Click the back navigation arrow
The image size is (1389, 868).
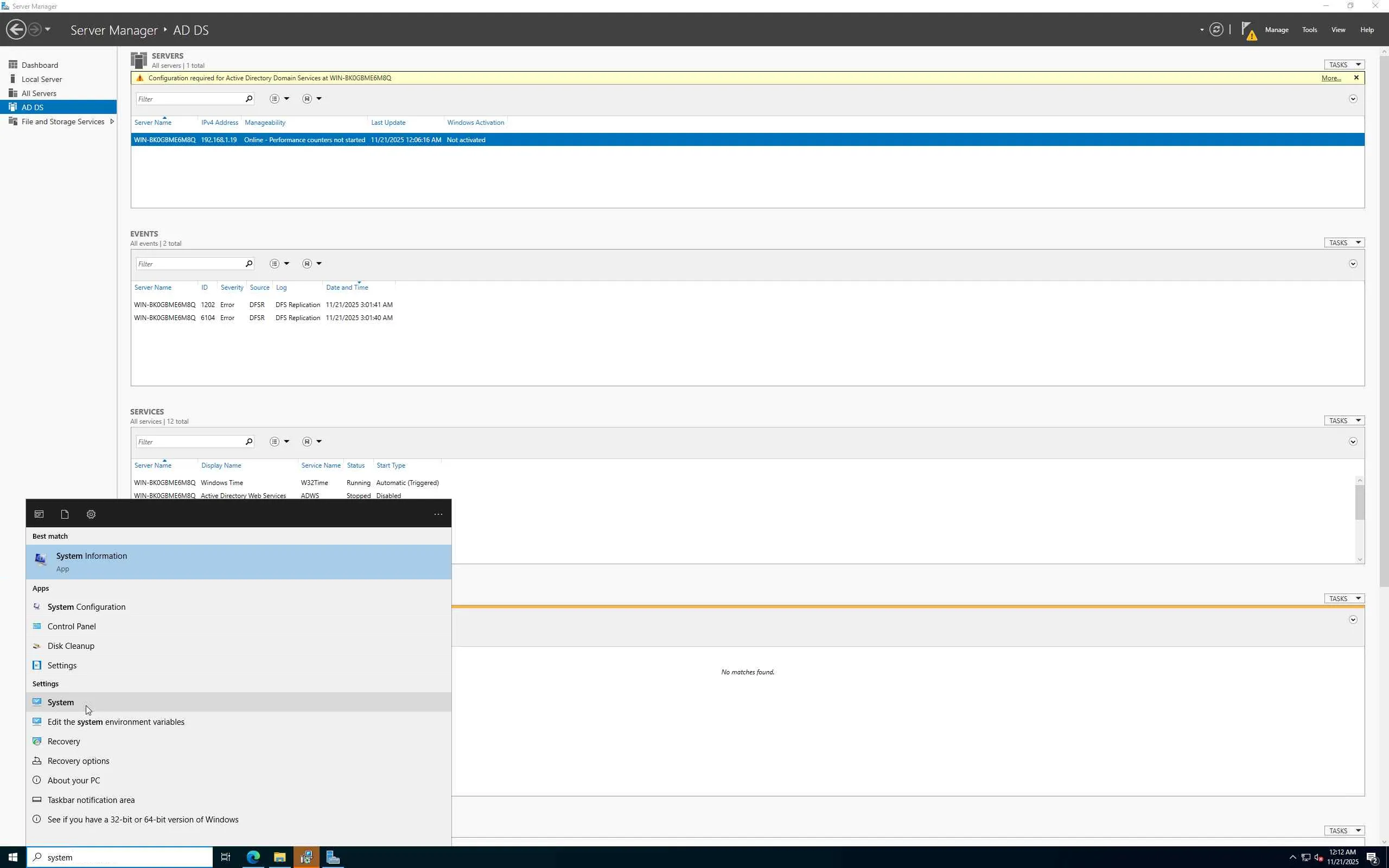point(16,29)
